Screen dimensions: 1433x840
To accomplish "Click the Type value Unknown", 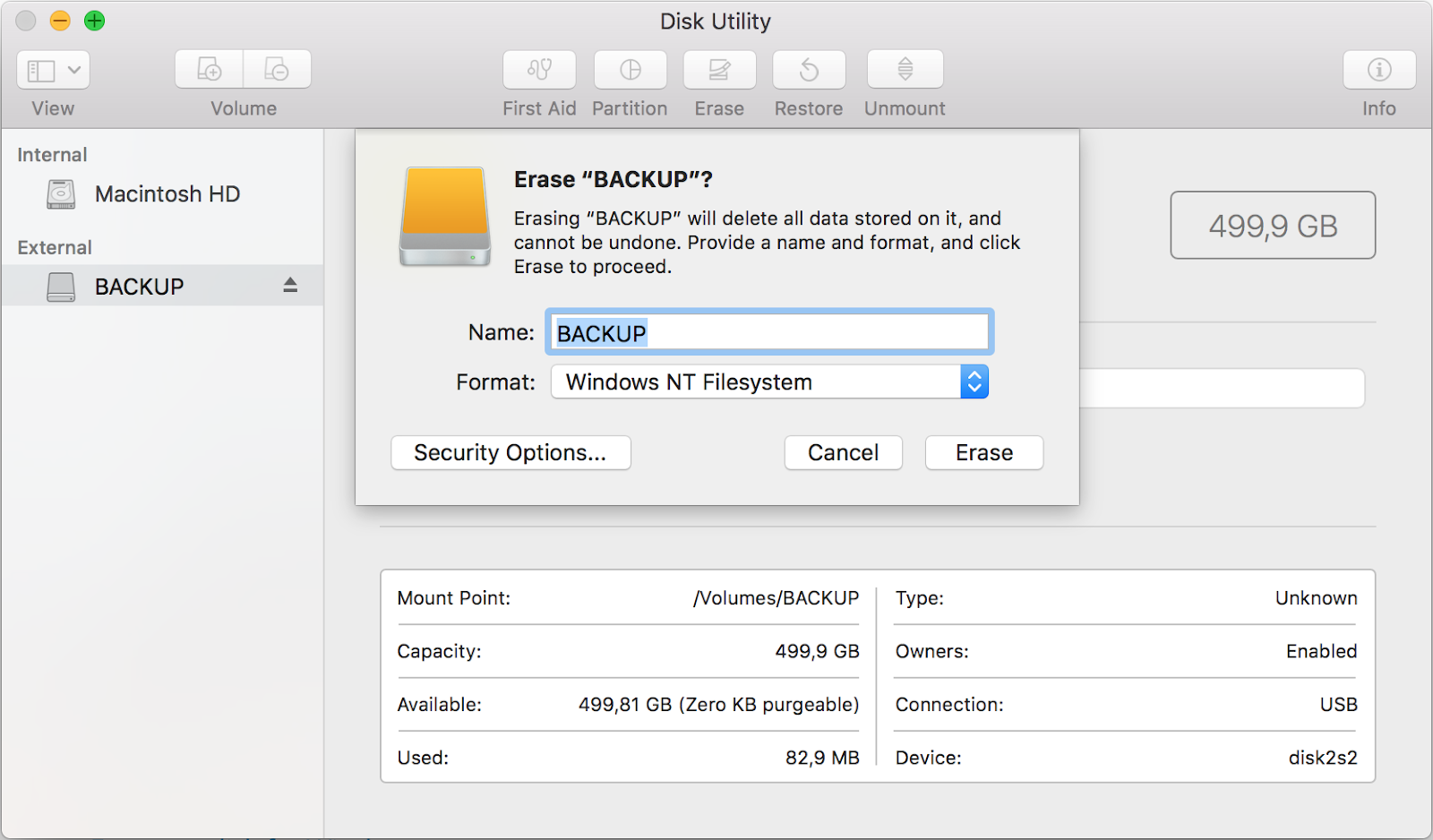I will [1316, 598].
